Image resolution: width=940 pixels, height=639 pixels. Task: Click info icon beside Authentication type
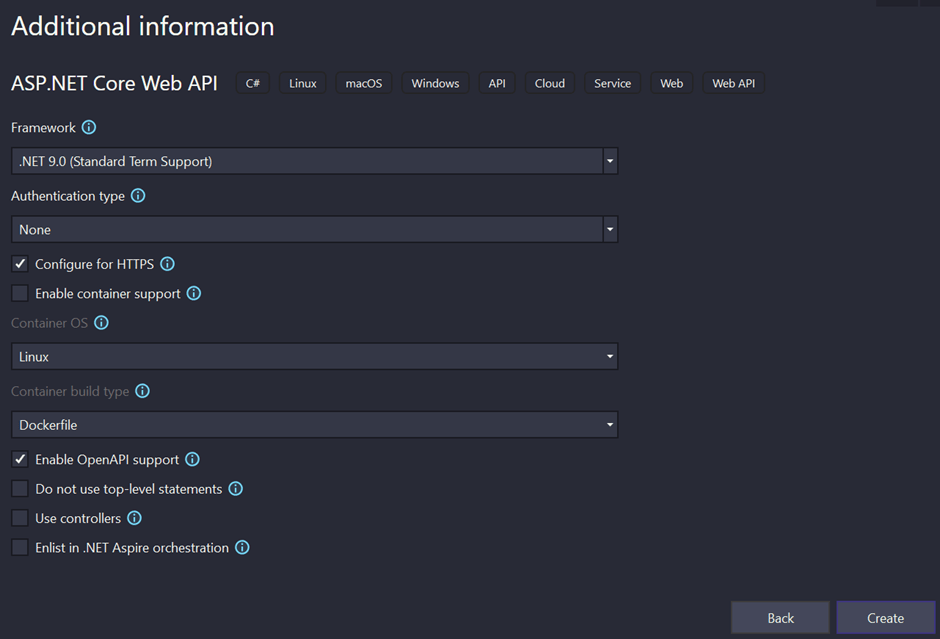[x=138, y=196]
